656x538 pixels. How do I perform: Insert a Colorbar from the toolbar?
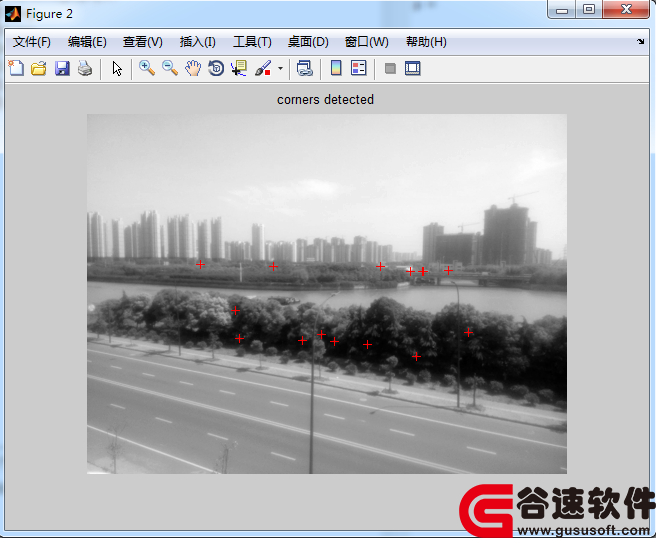pyautogui.click(x=336, y=68)
